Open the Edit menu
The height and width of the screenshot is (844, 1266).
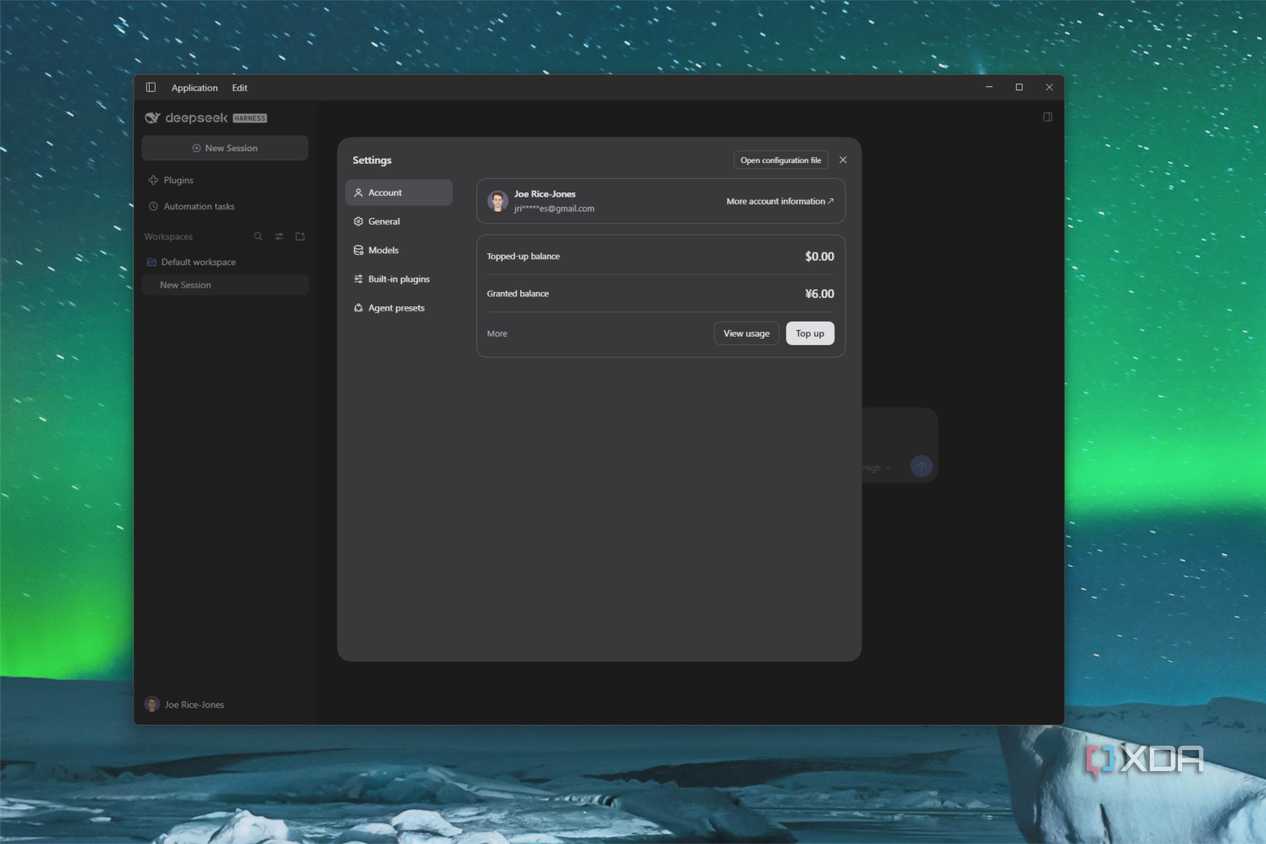(x=240, y=88)
